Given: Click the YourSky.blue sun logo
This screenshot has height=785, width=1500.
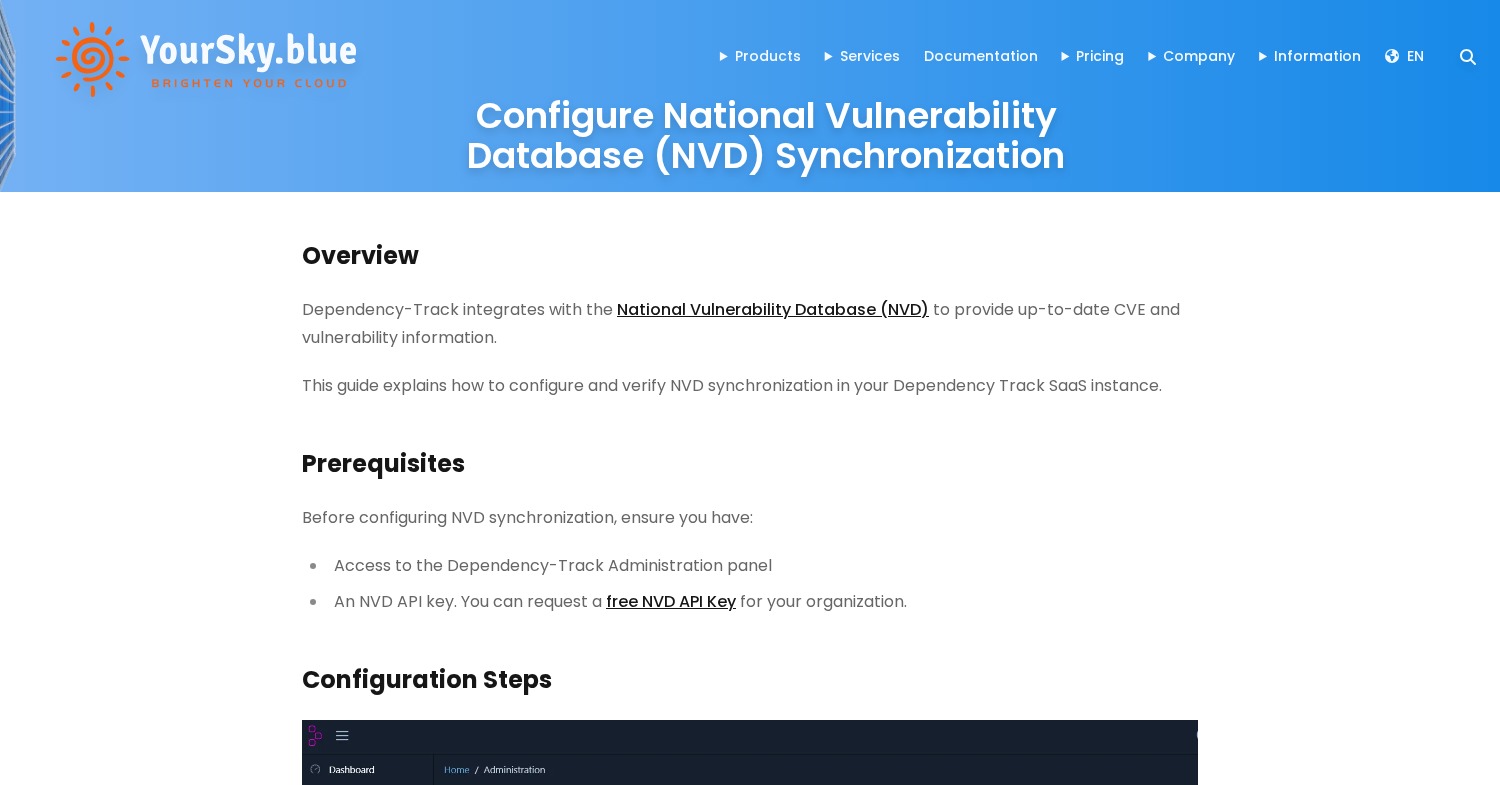Looking at the screenshot, I should pyautogui.click(x=92, y=59).
